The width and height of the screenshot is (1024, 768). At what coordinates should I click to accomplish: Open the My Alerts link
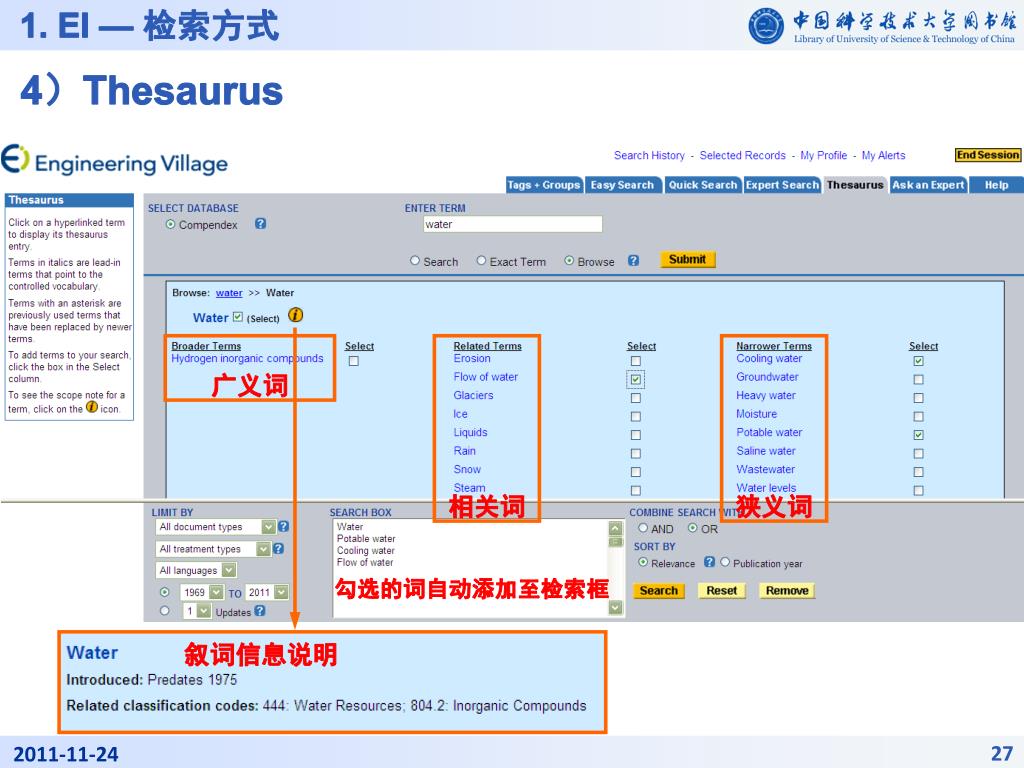click(x=883, y=155)
